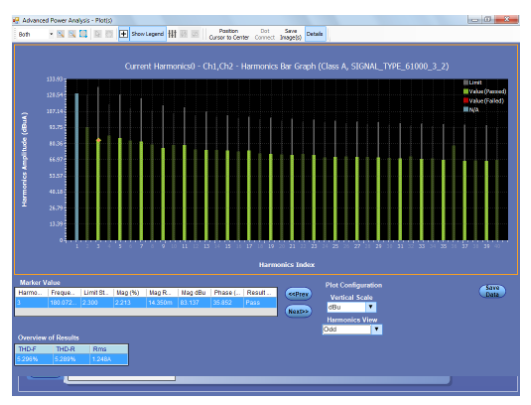Click the Result column header
The image size is (531, 405).
(259, 293)
